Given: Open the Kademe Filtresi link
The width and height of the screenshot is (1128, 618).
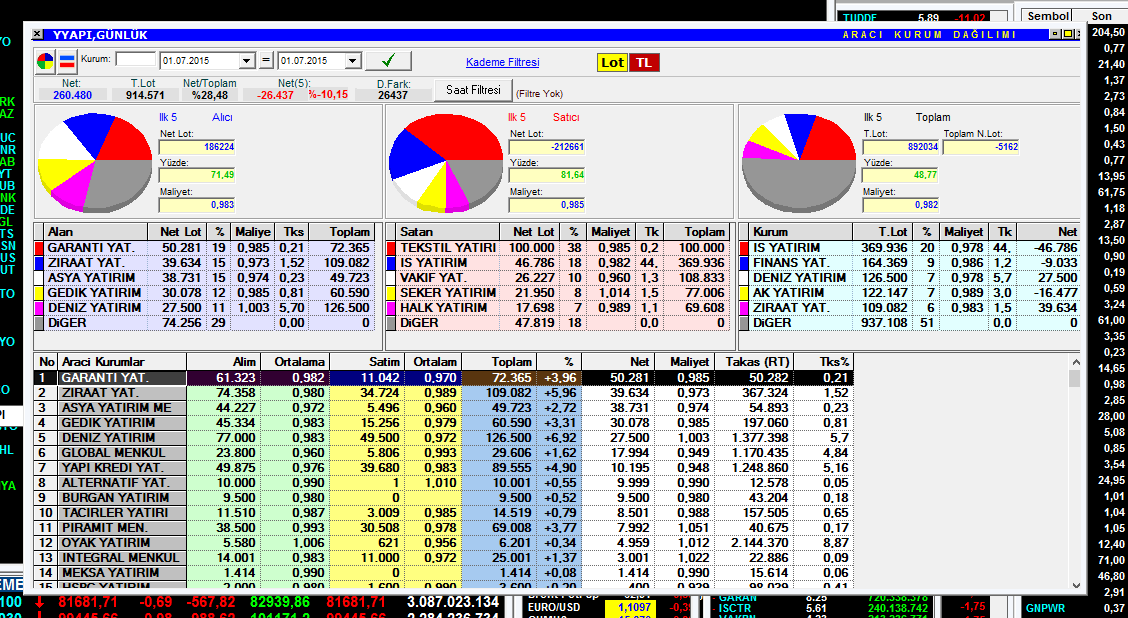Looking at the screenshot, I should 502,62.
